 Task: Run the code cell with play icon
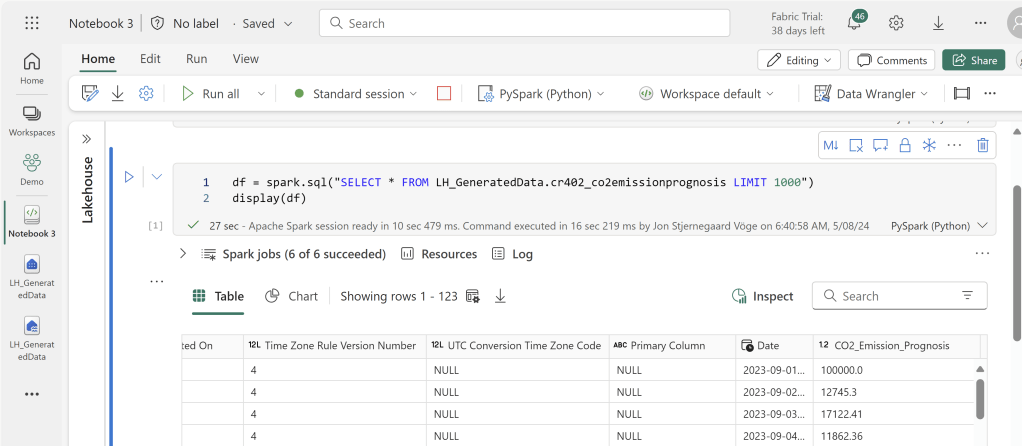[x=129, y=177]
